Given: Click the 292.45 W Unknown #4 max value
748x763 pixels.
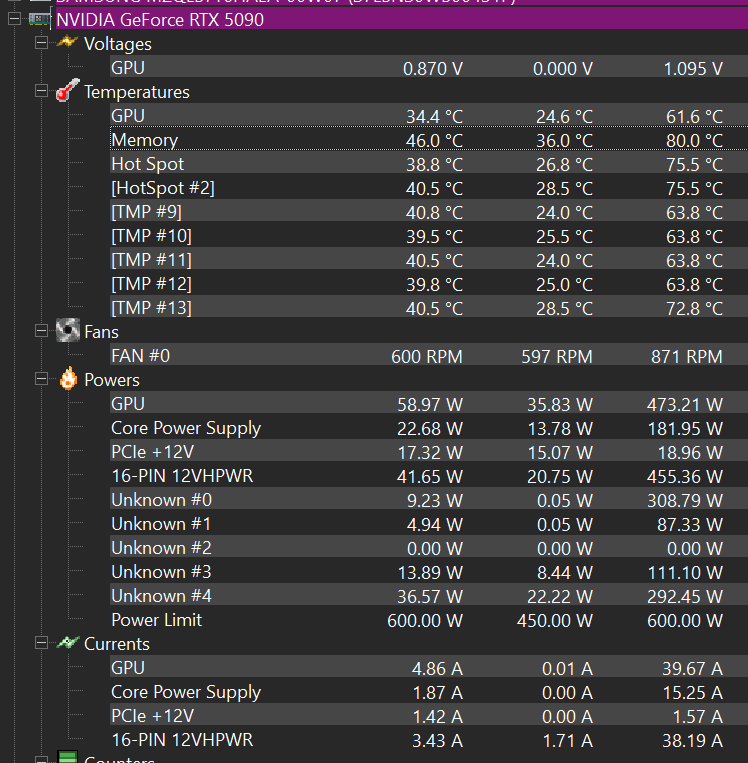Looking at the screenshot, I should (x=685, y=597).
